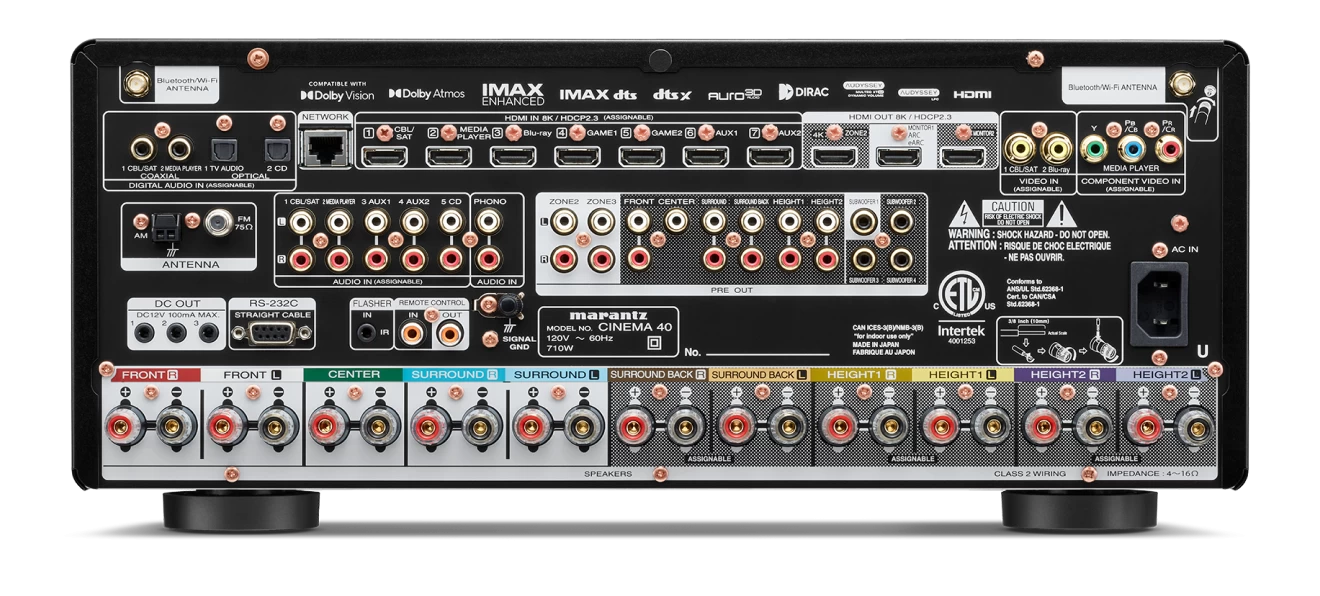This screenshot has height=596, width=1320.
Task: Click HDMI input 1 CBL/SAT port
Action: [384, 156]
